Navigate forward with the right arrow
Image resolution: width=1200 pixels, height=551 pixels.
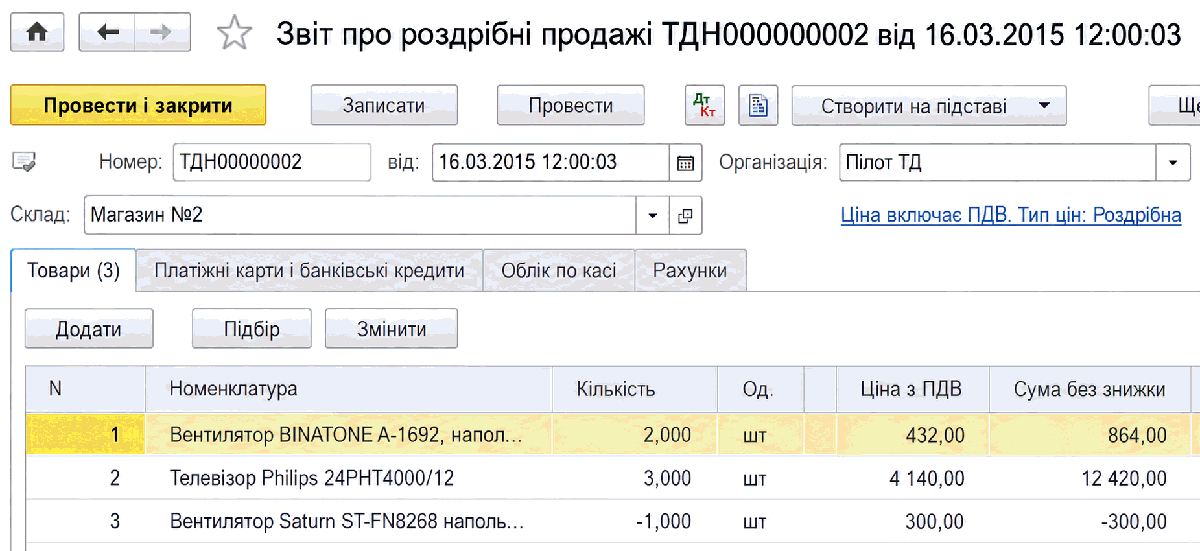pos(162,33)
